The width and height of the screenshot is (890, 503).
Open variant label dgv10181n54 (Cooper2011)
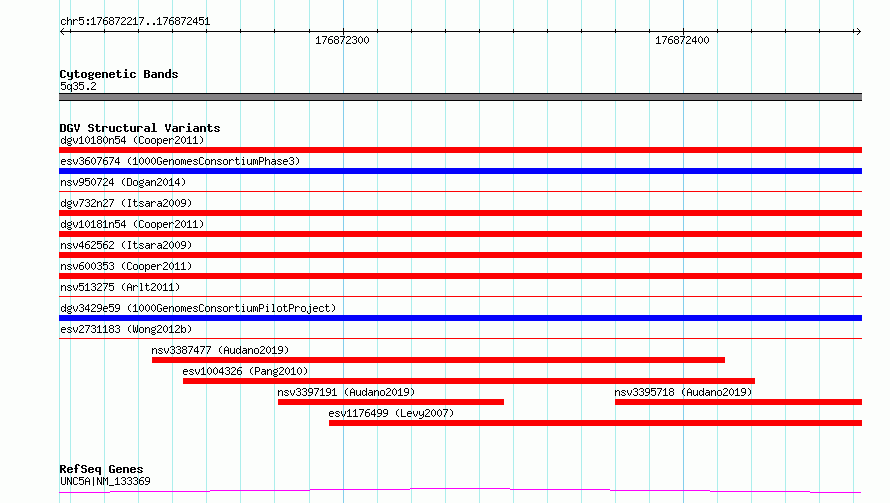pos(132,224)
